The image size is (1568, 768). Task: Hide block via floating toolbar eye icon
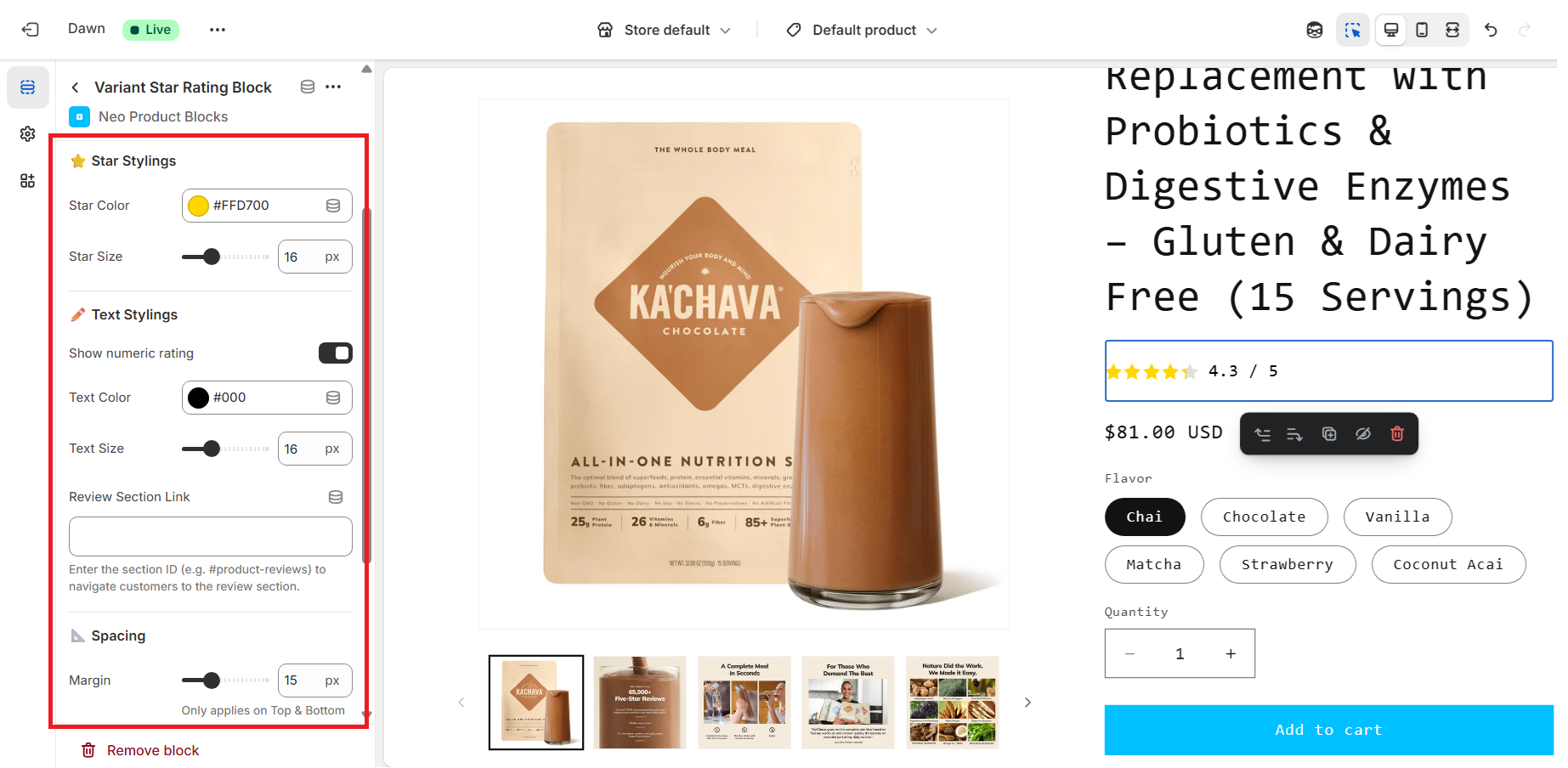point(1363,434)
